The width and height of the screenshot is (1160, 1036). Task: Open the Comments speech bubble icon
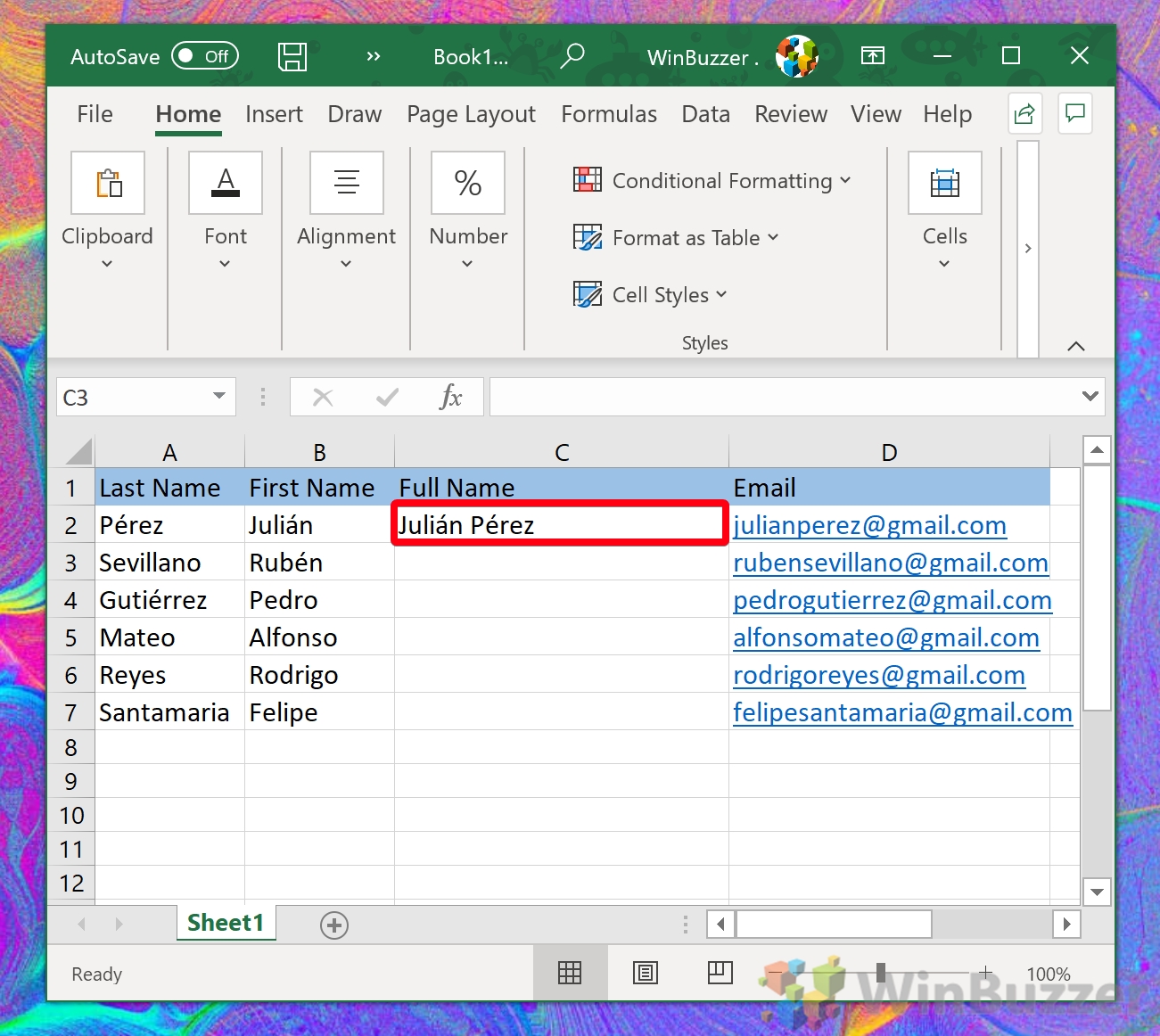[x=1075, y=113]
